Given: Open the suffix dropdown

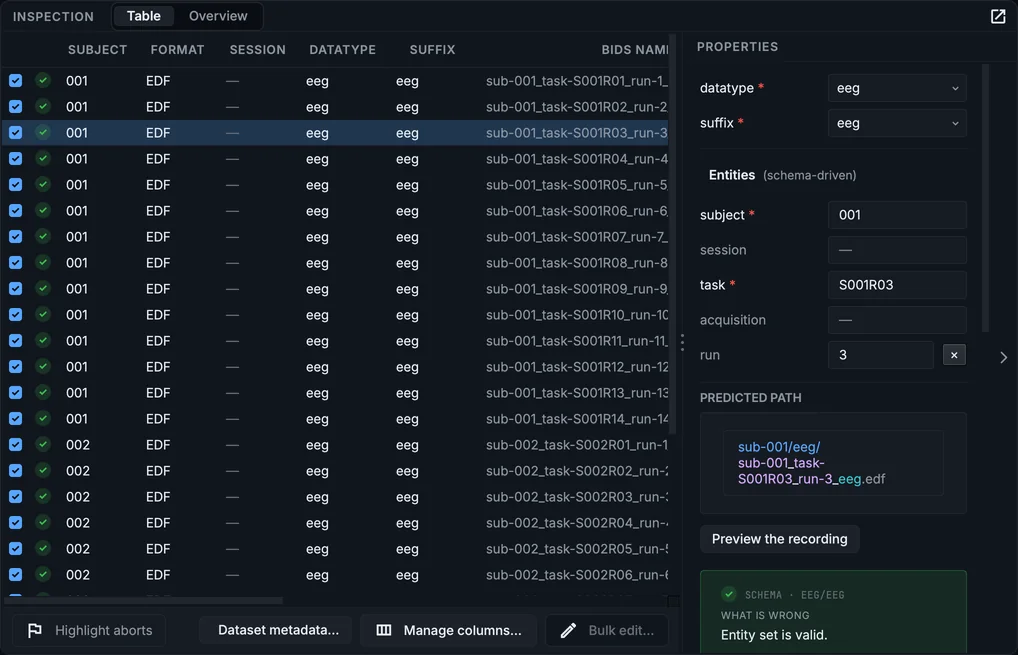Looking at the screenshot, I should tap(897, 123).
